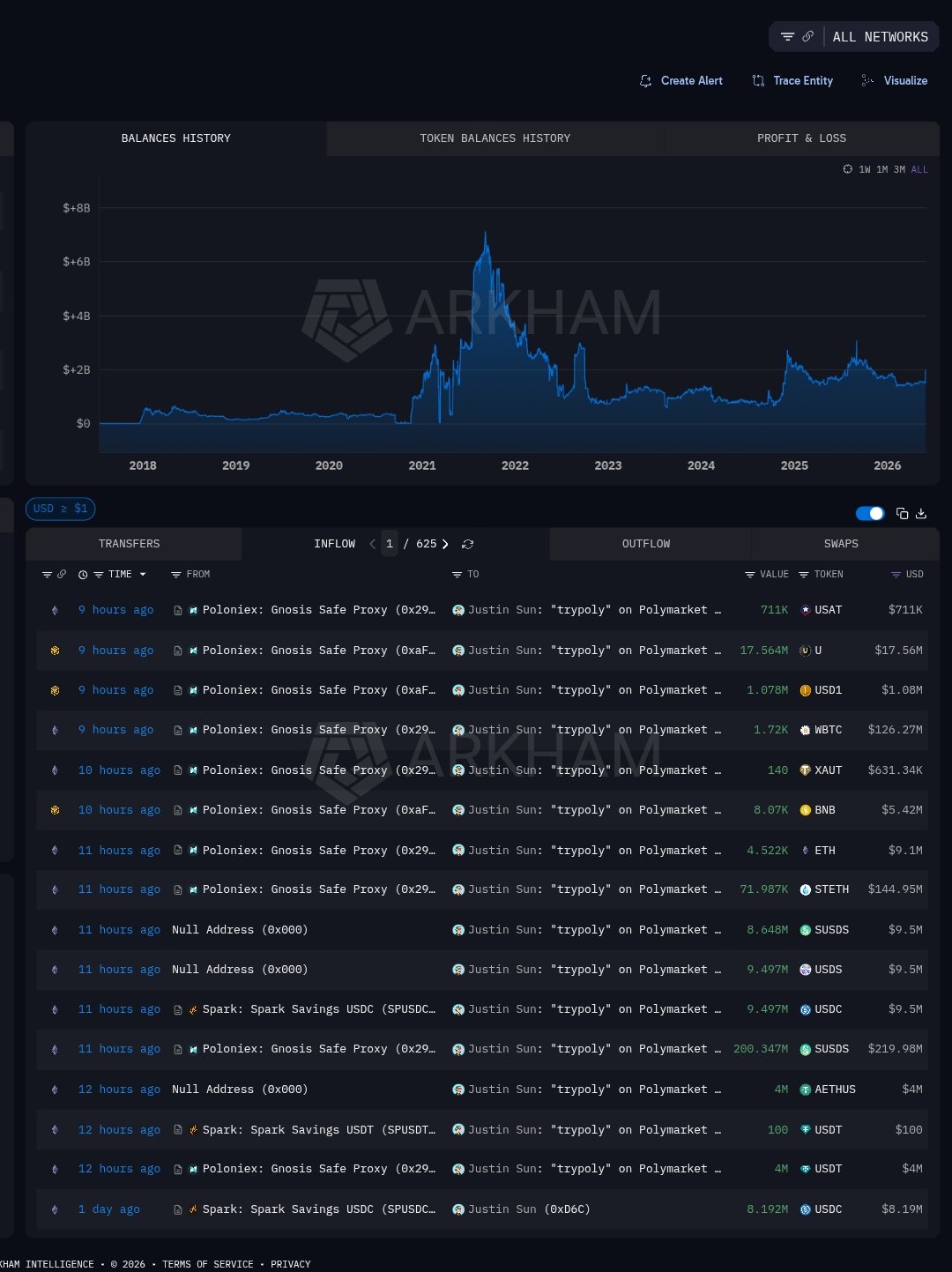Screen dimensions: 952x1272
Task: Click Justin Sun avatar in the 8.192M USDC row
Action: click(x=458, y=1209)
